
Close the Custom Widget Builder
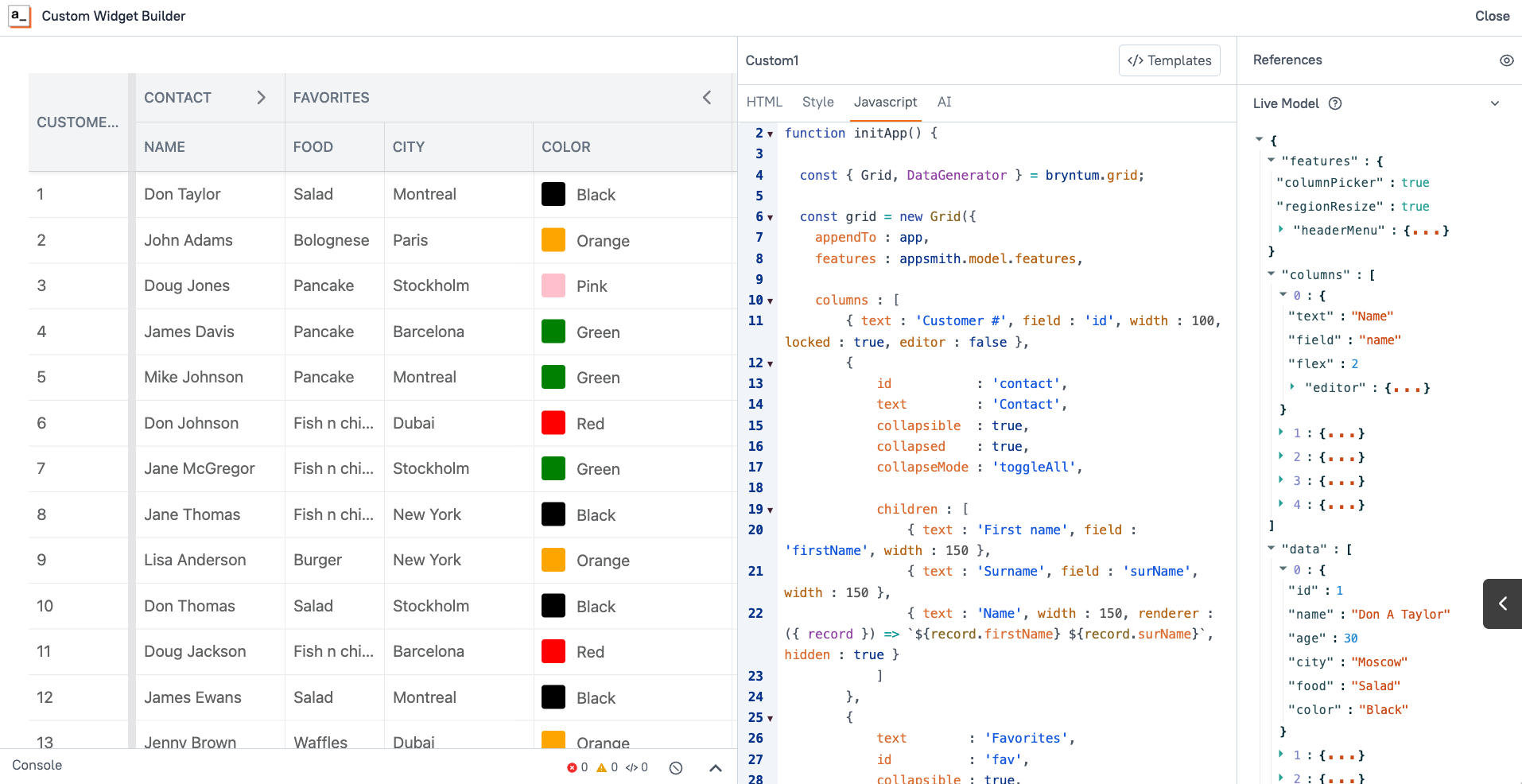tap(1492, 16)
